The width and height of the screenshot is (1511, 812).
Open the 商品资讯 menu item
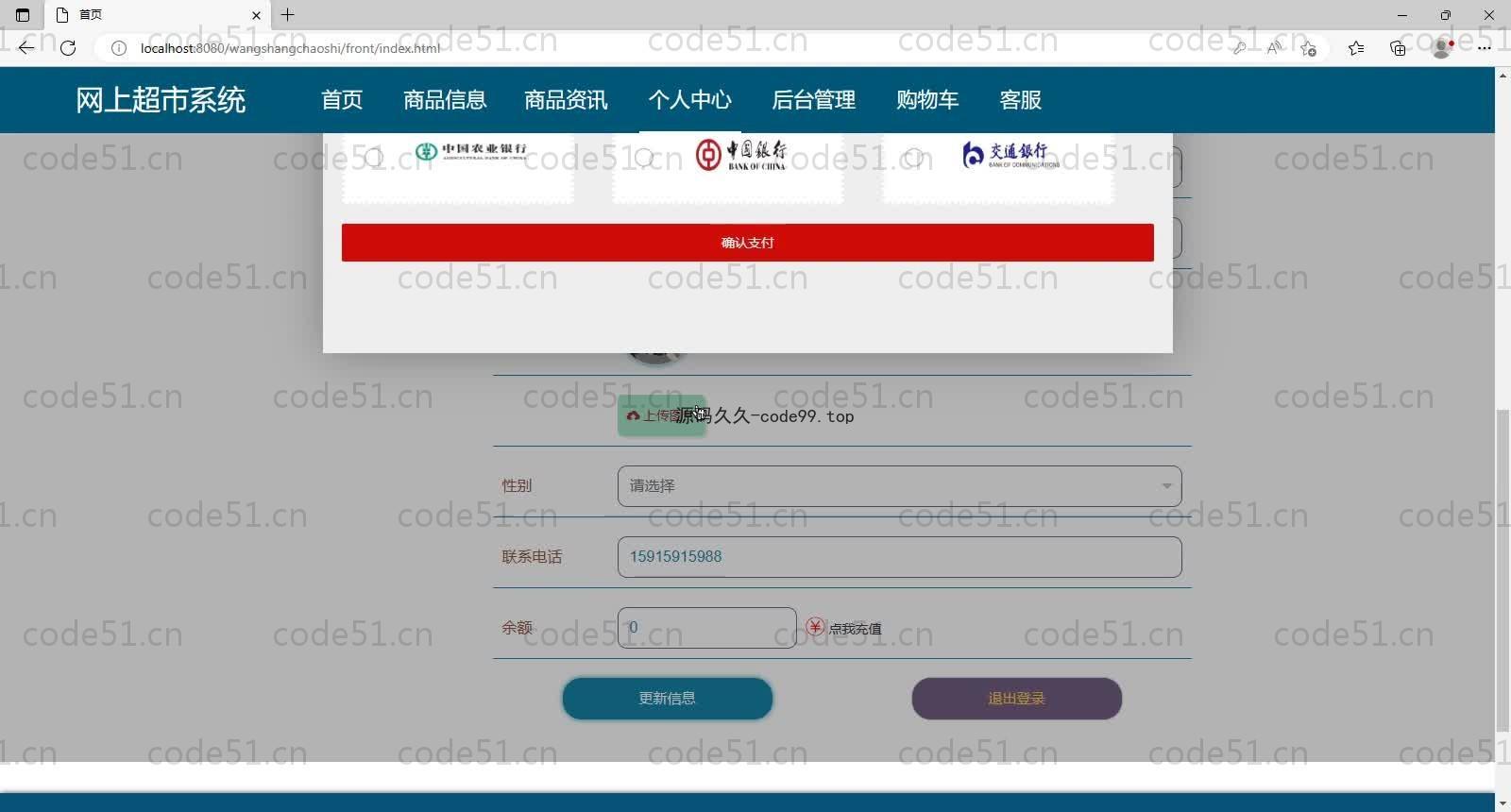point(566,100)
